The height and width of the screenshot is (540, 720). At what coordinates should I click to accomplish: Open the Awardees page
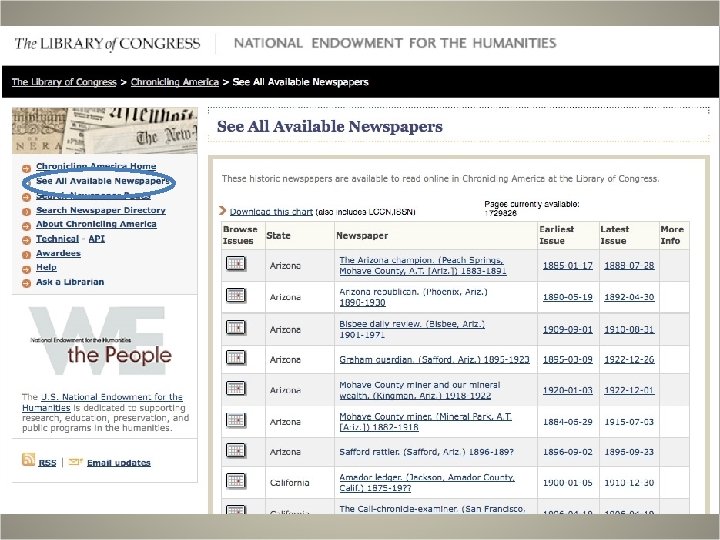[x=58, y=253]
